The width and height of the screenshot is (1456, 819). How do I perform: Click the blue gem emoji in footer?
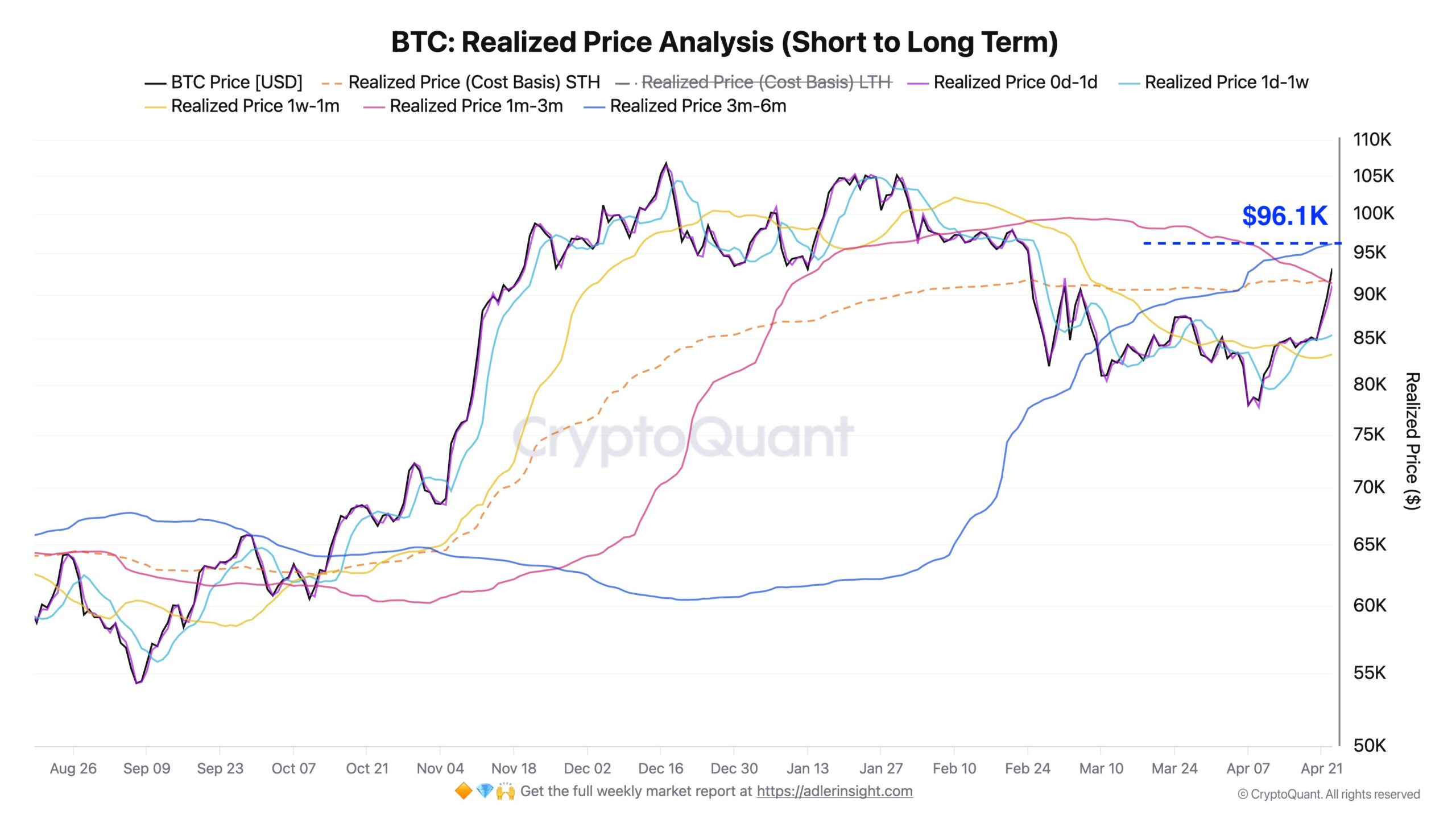484,791
